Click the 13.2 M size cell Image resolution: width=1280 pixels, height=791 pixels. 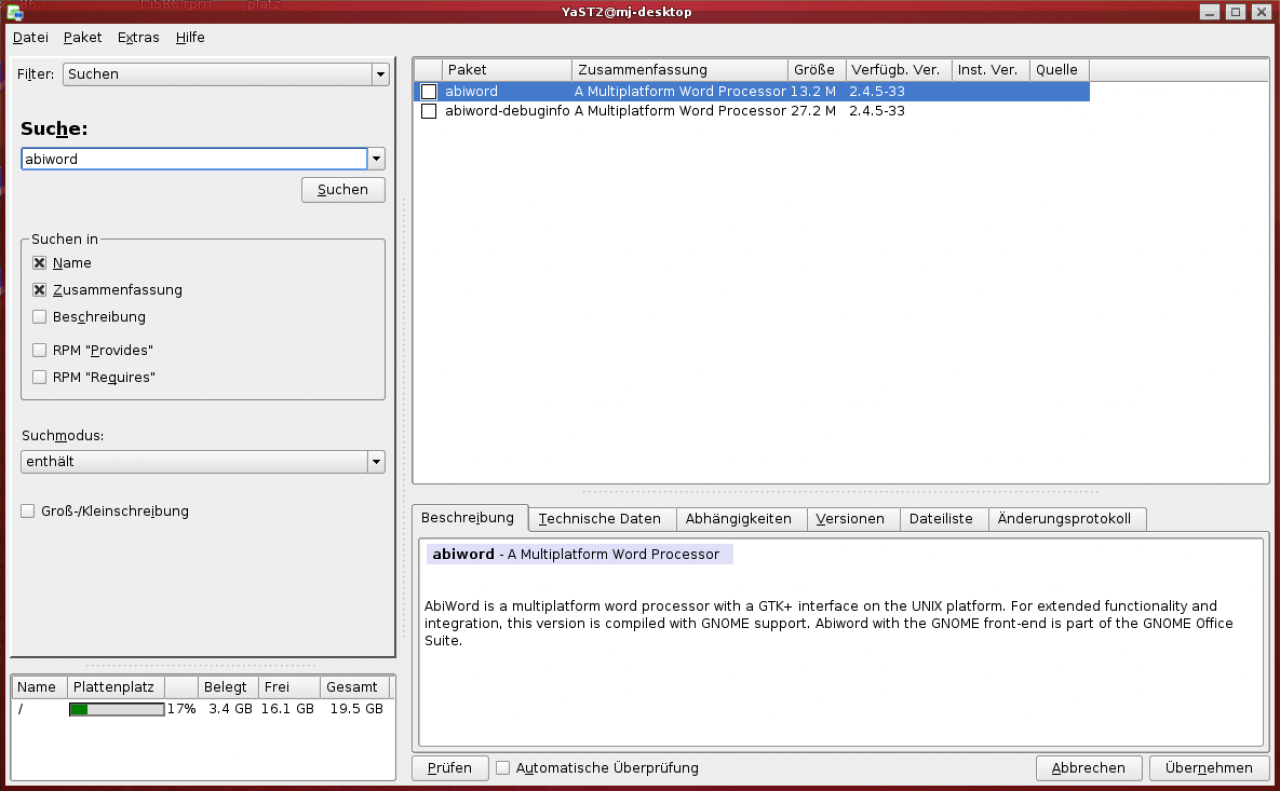coord(813,91)
